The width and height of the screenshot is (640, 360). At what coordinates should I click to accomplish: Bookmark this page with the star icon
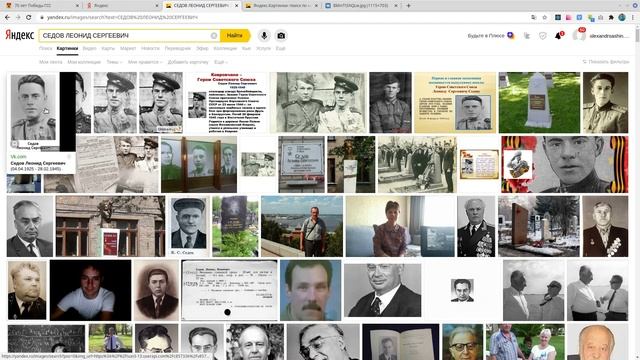[544, 18]
